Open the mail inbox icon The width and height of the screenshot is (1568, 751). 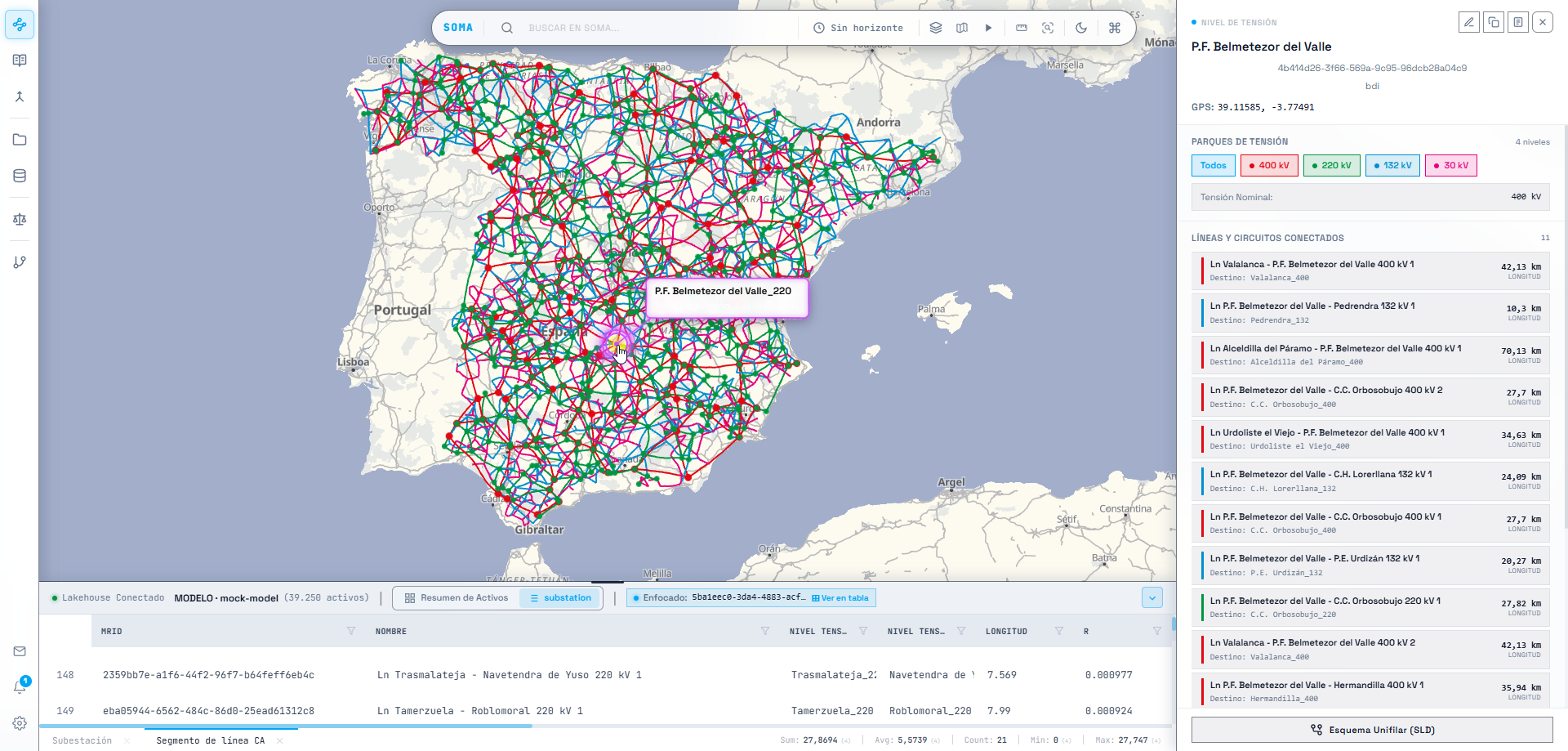coord(20,651)
